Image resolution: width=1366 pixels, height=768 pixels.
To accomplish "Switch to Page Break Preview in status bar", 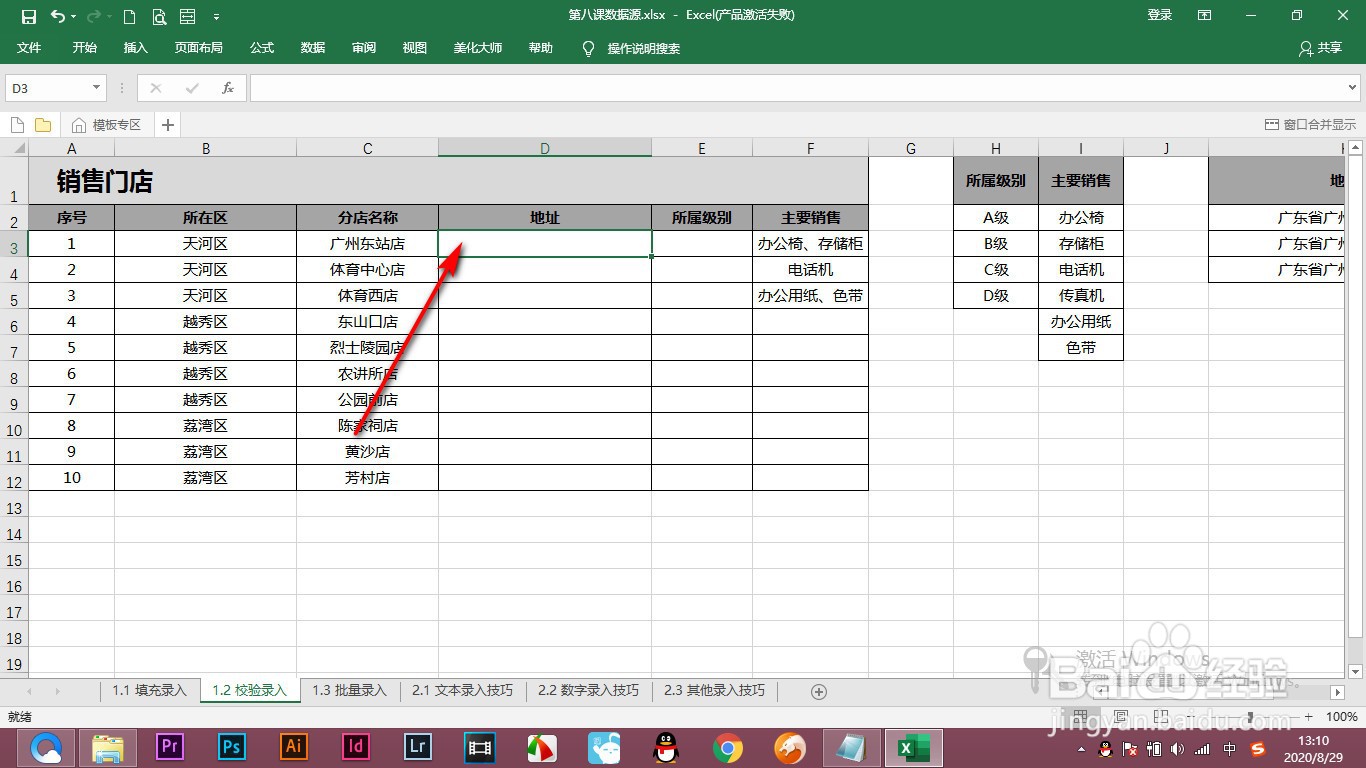I will click(x=1160, y=717).
